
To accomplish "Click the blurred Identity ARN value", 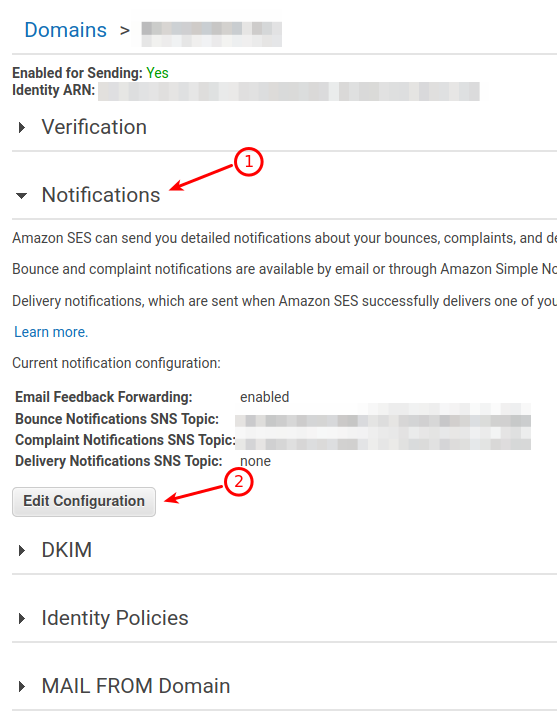I will coord(289,91).
